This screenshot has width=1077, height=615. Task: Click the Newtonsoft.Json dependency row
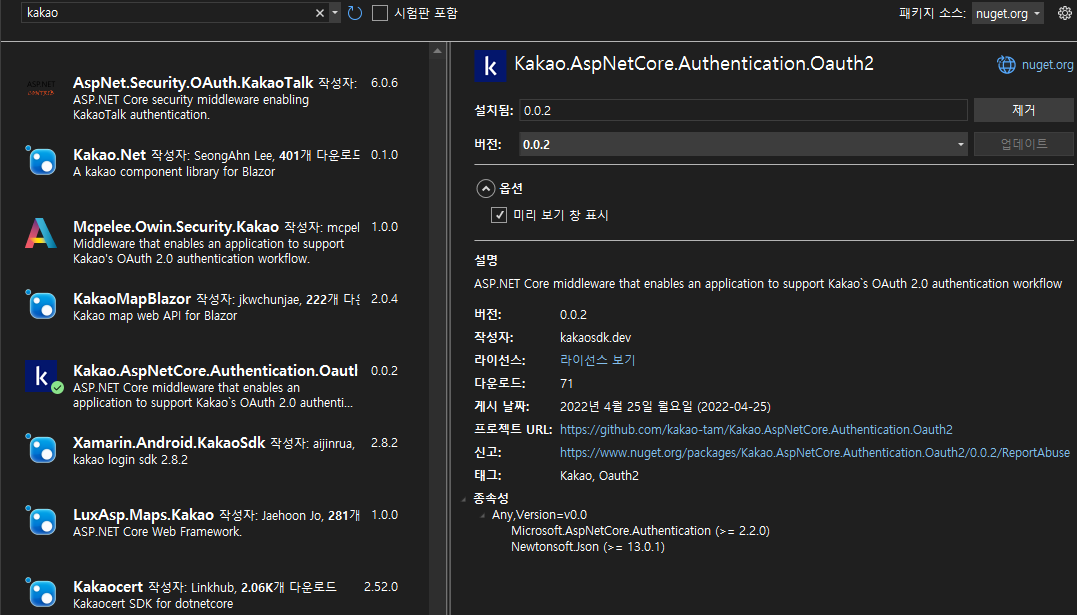pos(588,547)
